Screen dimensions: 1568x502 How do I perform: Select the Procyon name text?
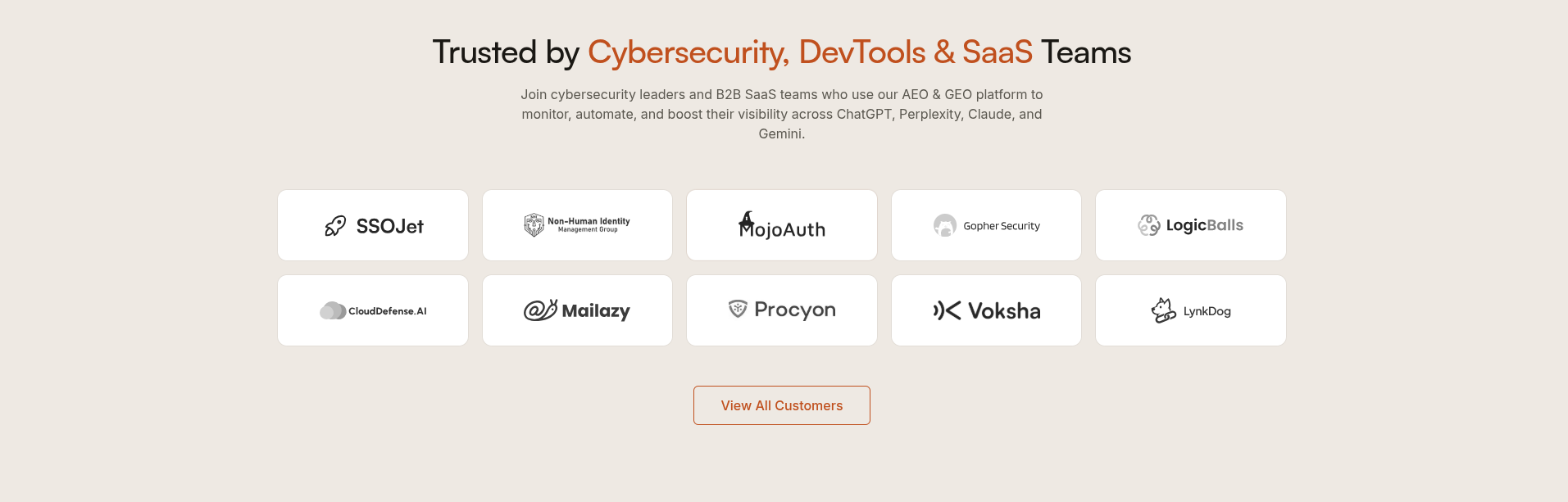click(x=795, y=310)
